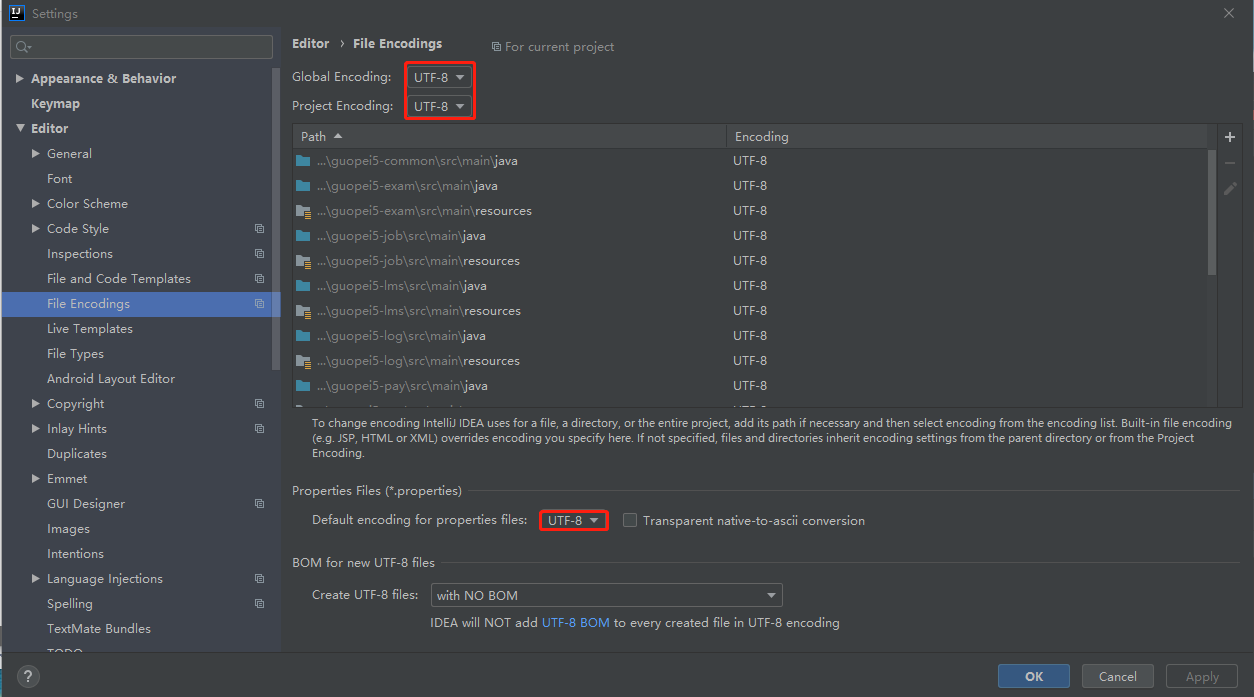Click UTF-8 encoding cell for guopei5-exam java row

pyautogui.click(x=750, y=186)
